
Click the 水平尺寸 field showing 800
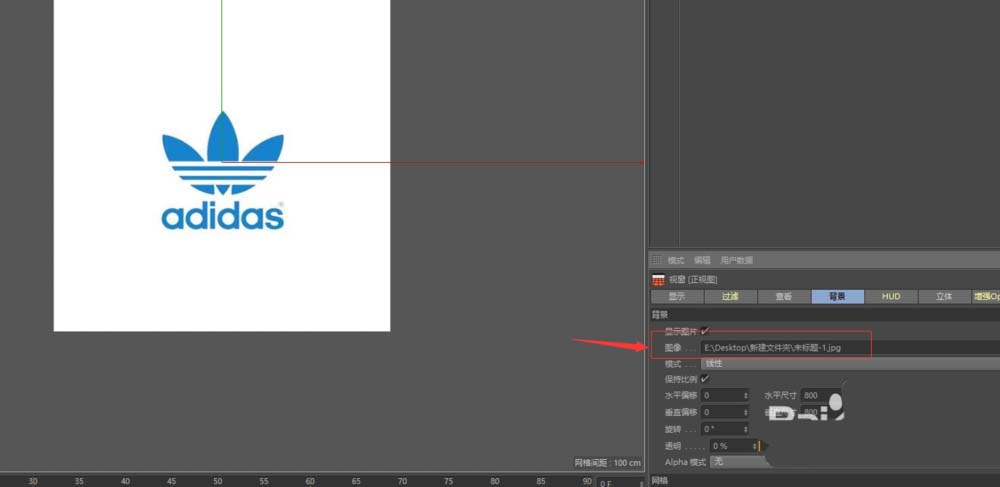[x=821, y=396]
